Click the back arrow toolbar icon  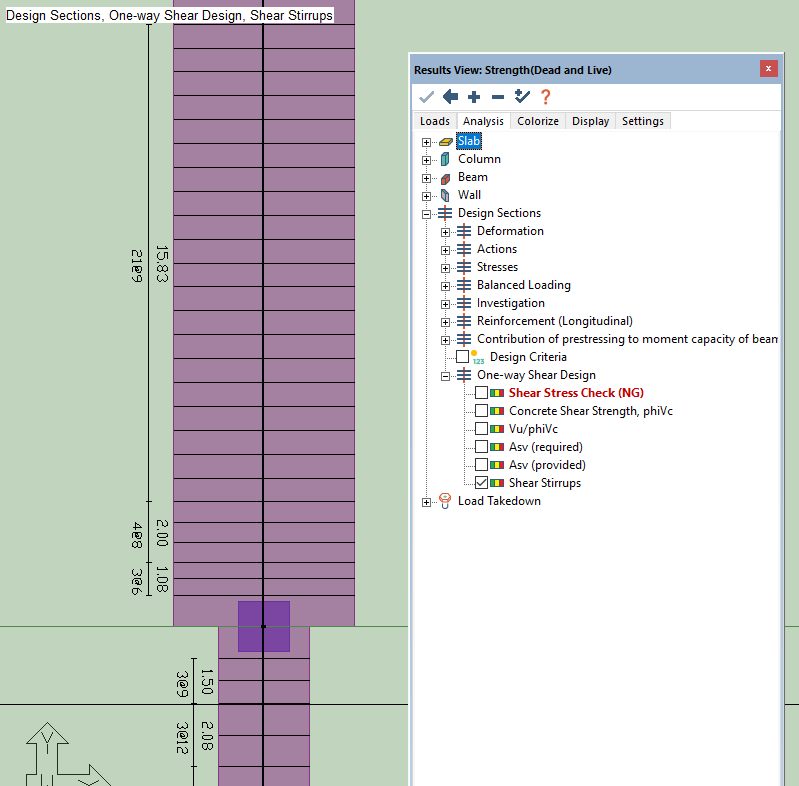[450, 97]
